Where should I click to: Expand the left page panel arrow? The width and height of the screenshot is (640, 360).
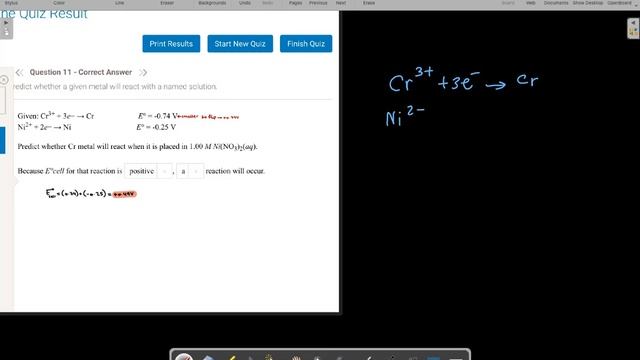point(6,29)
